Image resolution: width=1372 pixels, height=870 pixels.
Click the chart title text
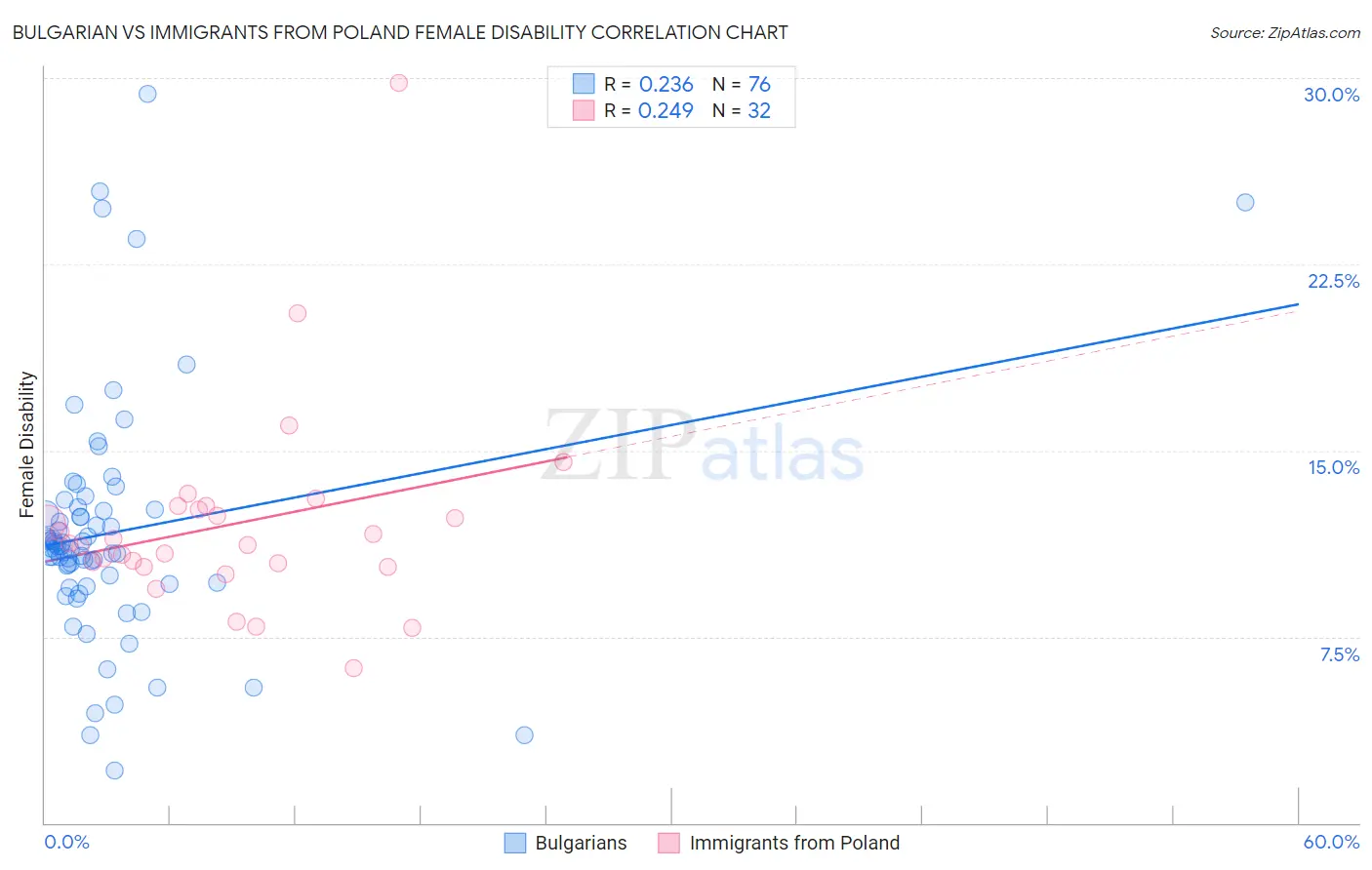tap(400, 32)
